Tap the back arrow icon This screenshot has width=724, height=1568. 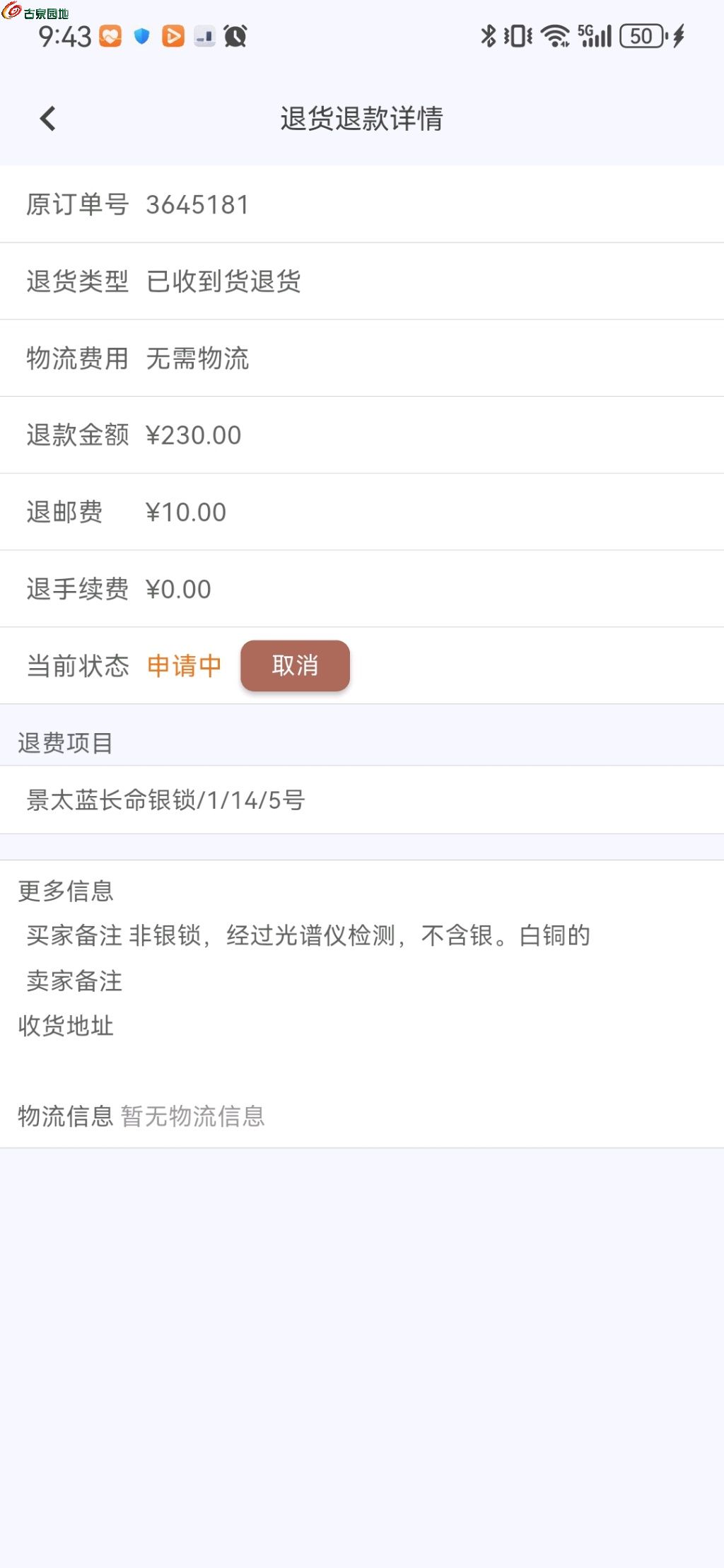click(x=48, y=119)
